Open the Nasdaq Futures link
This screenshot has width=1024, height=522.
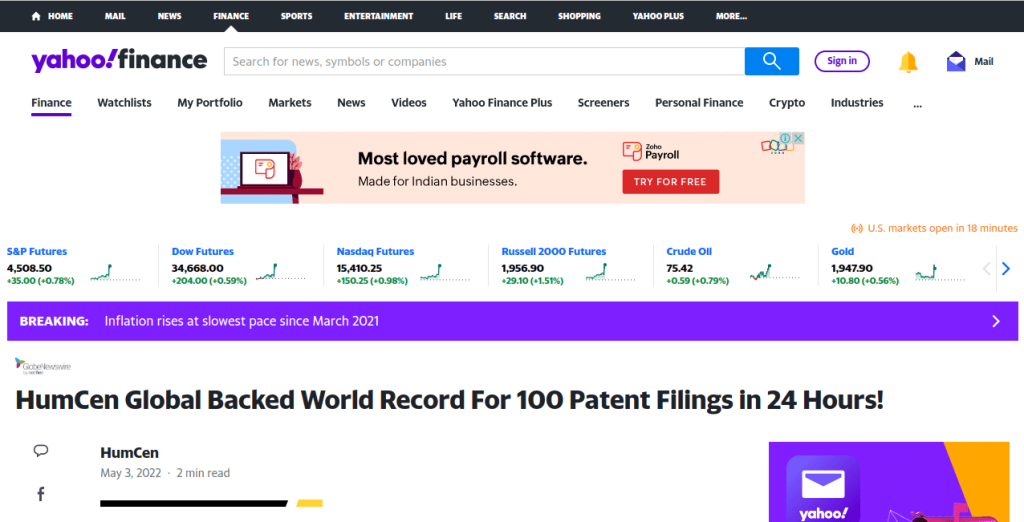pyautogui.click(x=376, y=252)
